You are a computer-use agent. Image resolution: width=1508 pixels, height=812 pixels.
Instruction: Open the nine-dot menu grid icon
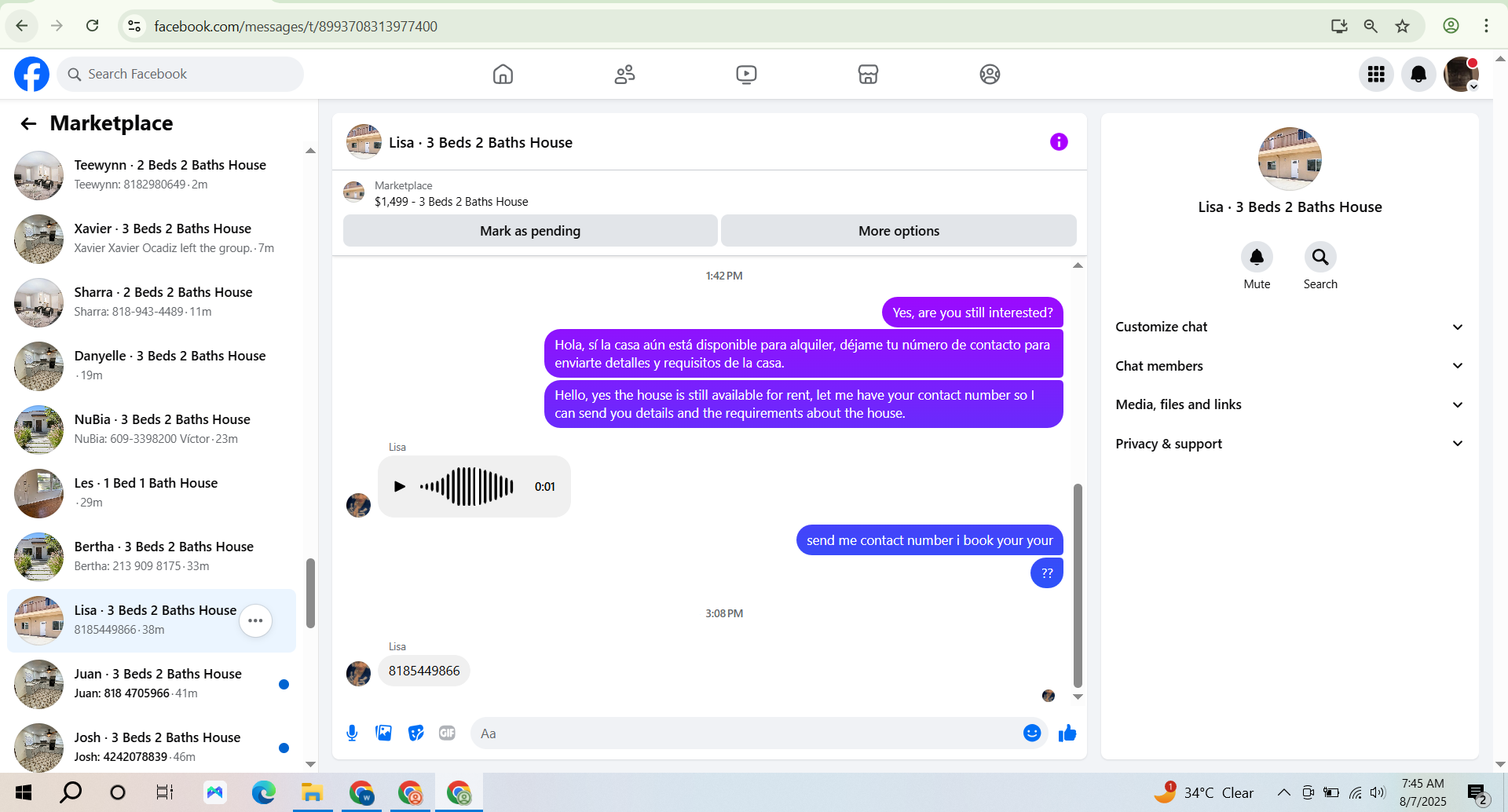(x=1376, y=74)
